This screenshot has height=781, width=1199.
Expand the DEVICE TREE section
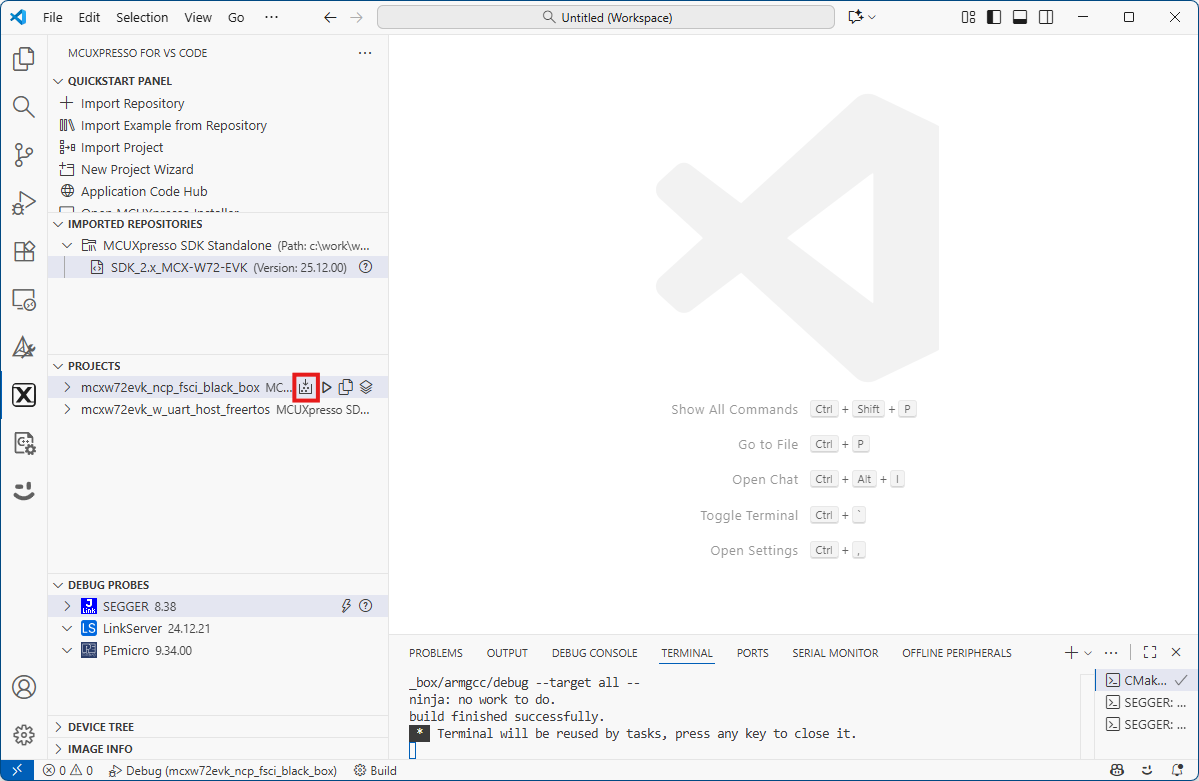pos(58,727)
